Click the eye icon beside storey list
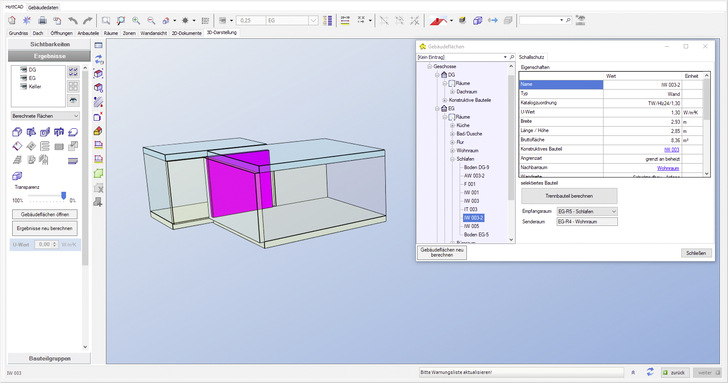 tap(73, 100)
